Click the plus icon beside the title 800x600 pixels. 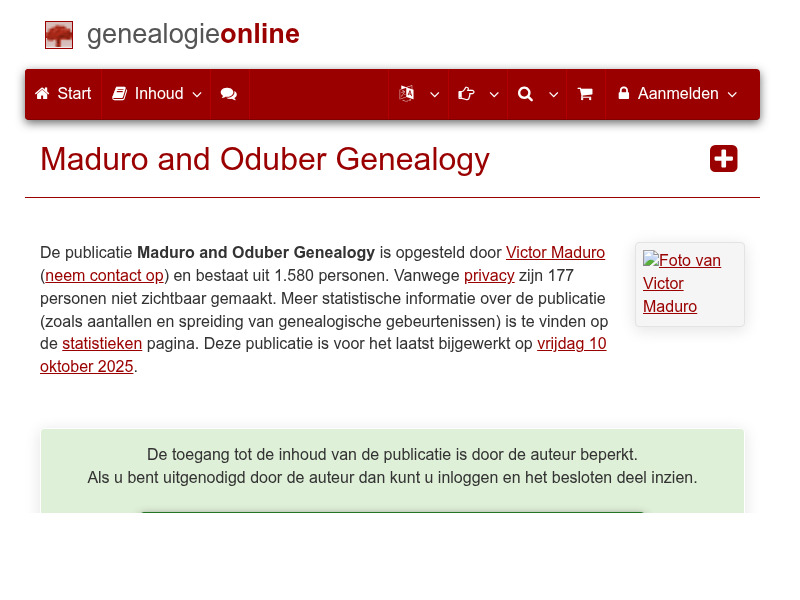click(723, 159)
